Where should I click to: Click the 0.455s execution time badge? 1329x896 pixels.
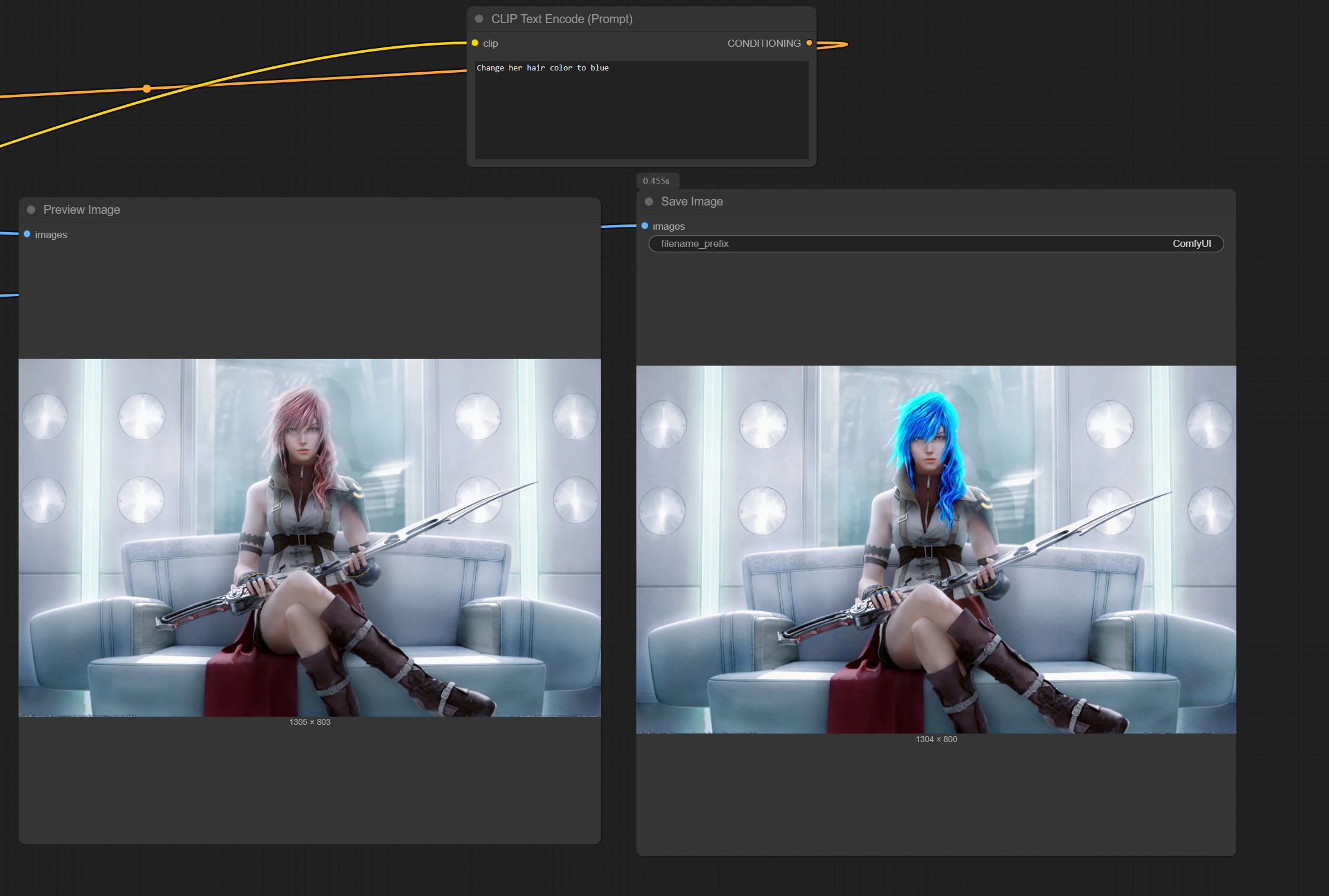[x=657, y=181]
